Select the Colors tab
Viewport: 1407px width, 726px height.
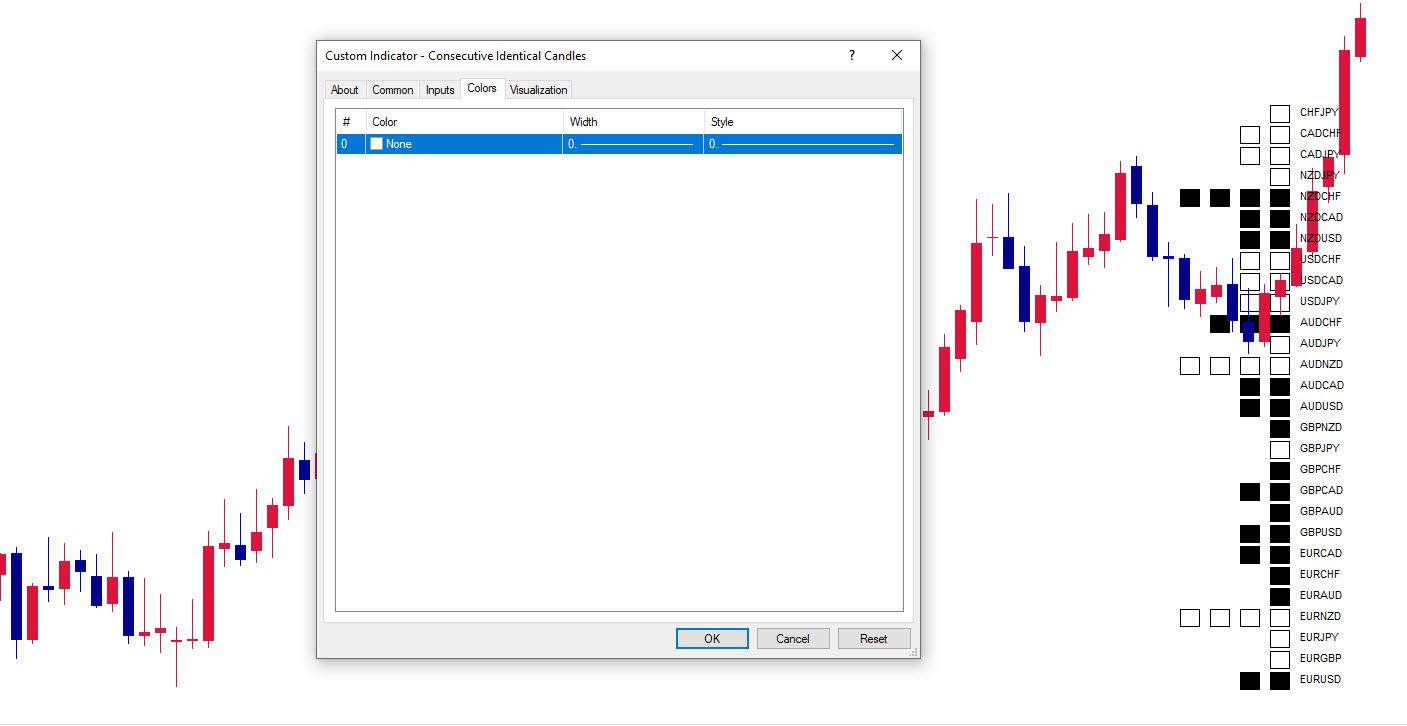coord(482,88)
